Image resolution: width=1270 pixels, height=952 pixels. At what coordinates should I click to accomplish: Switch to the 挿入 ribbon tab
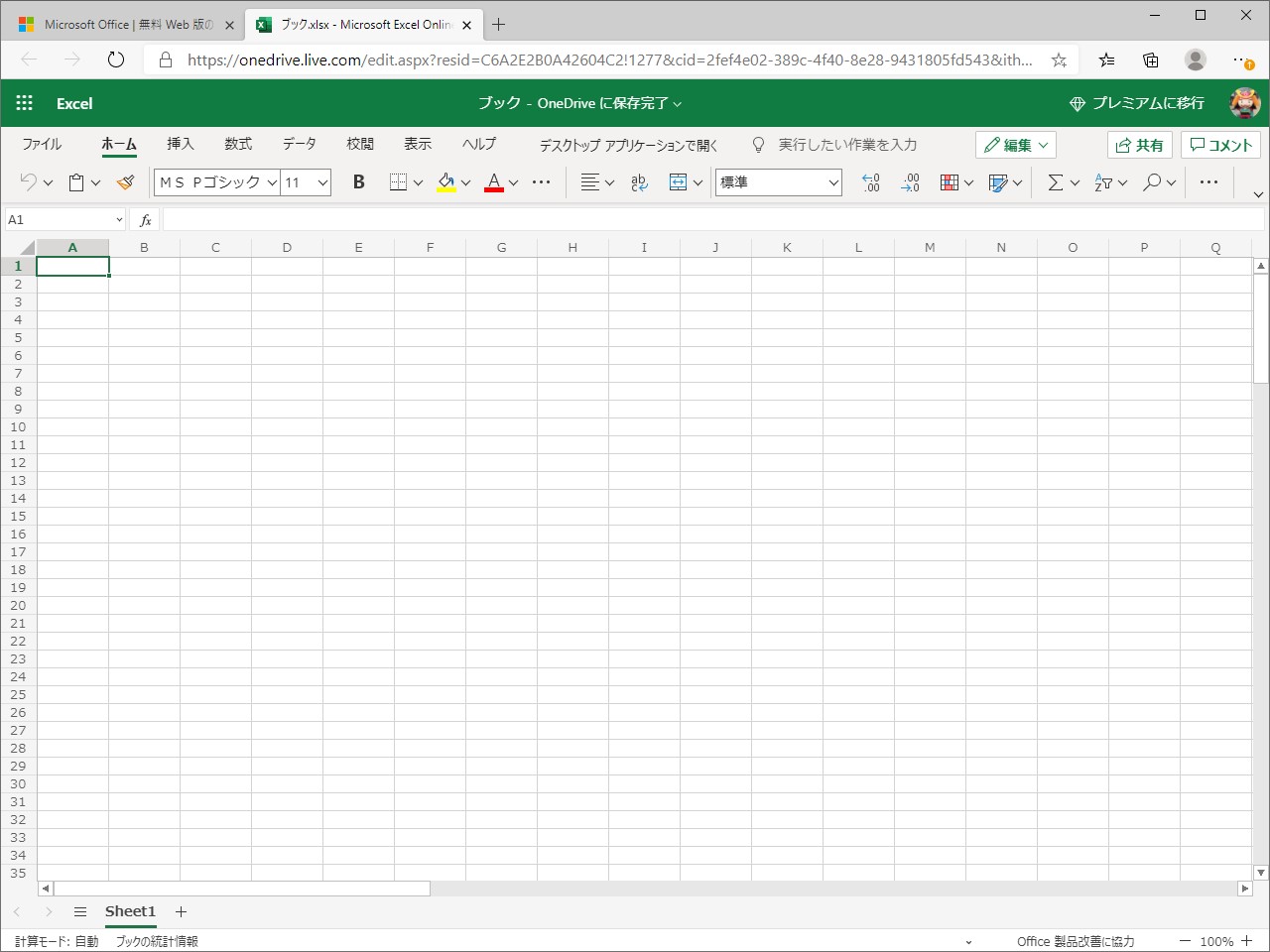(x=180, y=144)
